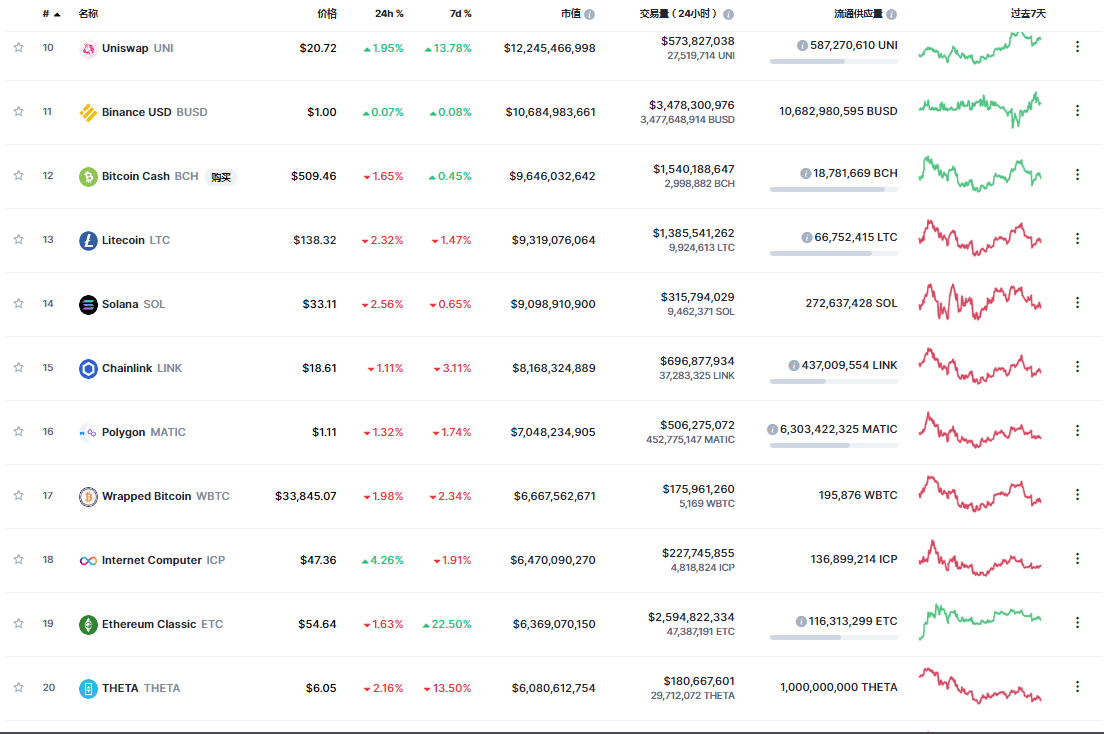Star Binance USD for the watchlist
The width and height of the screenshot is (1104, 734).
[18, 111]
